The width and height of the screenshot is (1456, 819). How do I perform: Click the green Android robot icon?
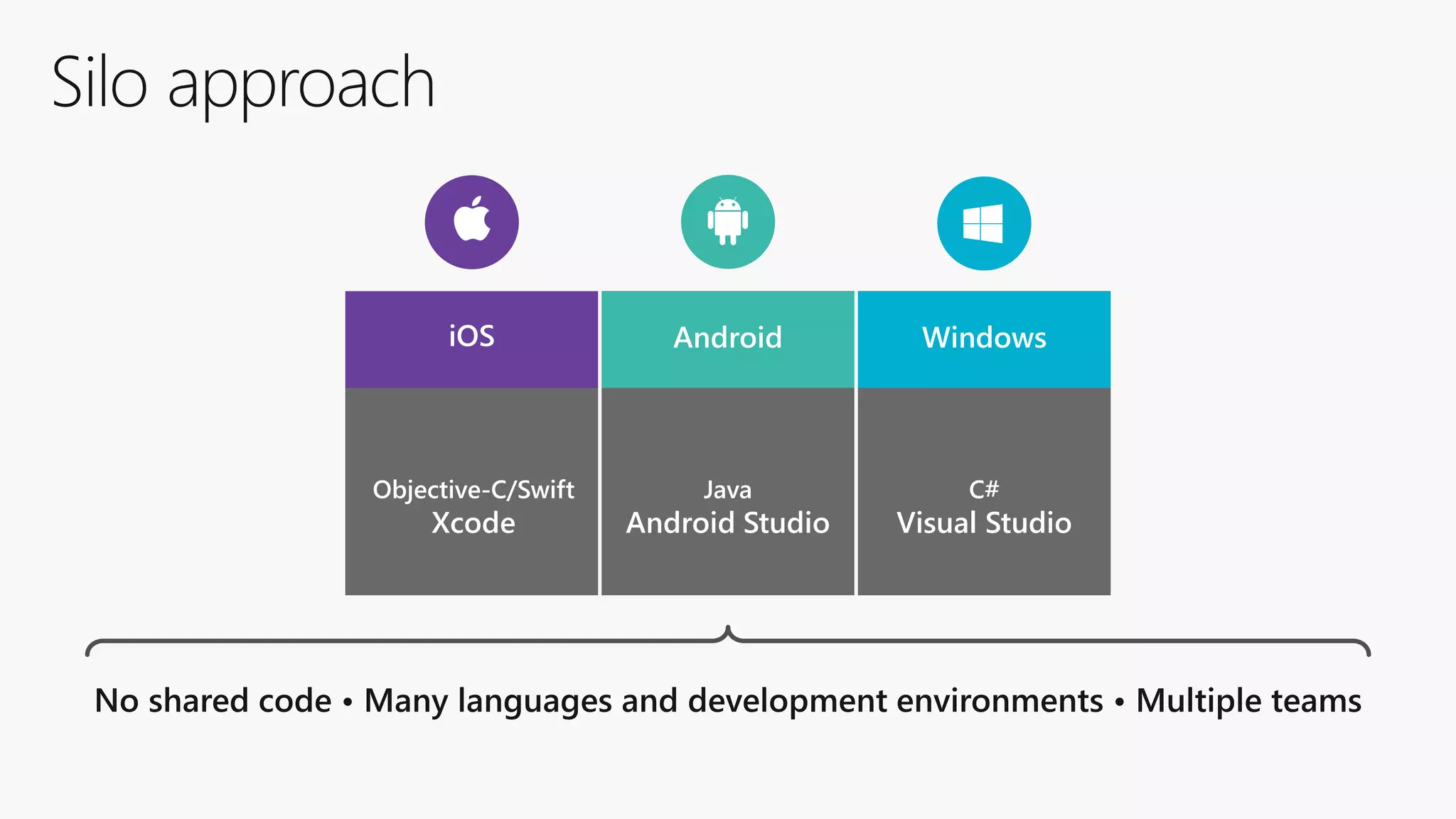[x=728, y=222]
